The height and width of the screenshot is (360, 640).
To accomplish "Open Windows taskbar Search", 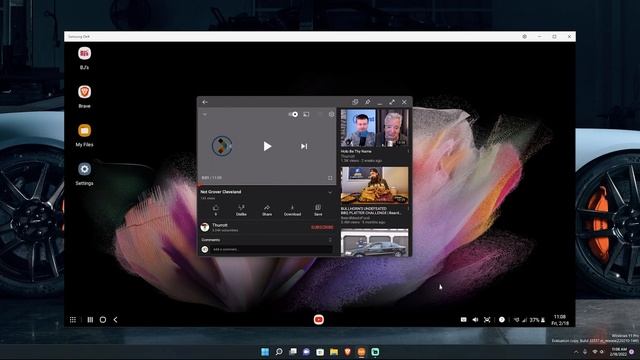I will (x=279, y=352).
